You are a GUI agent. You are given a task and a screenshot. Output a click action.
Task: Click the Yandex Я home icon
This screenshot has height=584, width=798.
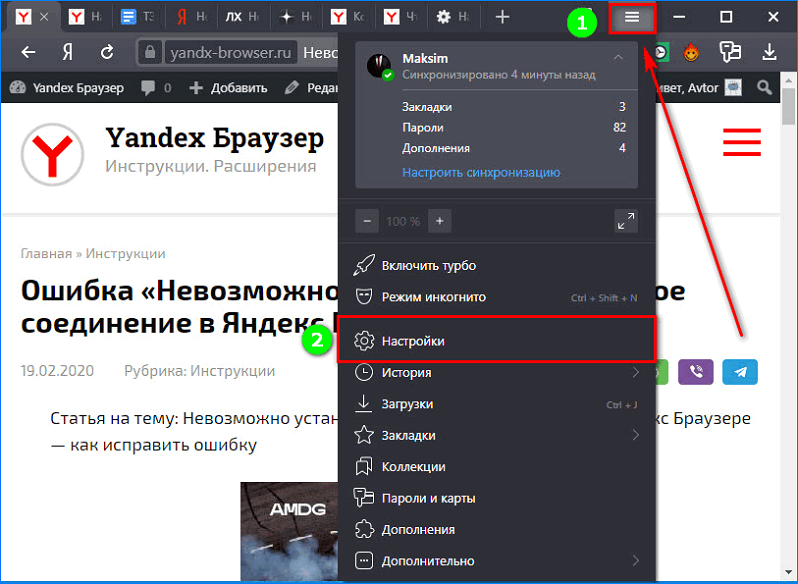(68, 52)
